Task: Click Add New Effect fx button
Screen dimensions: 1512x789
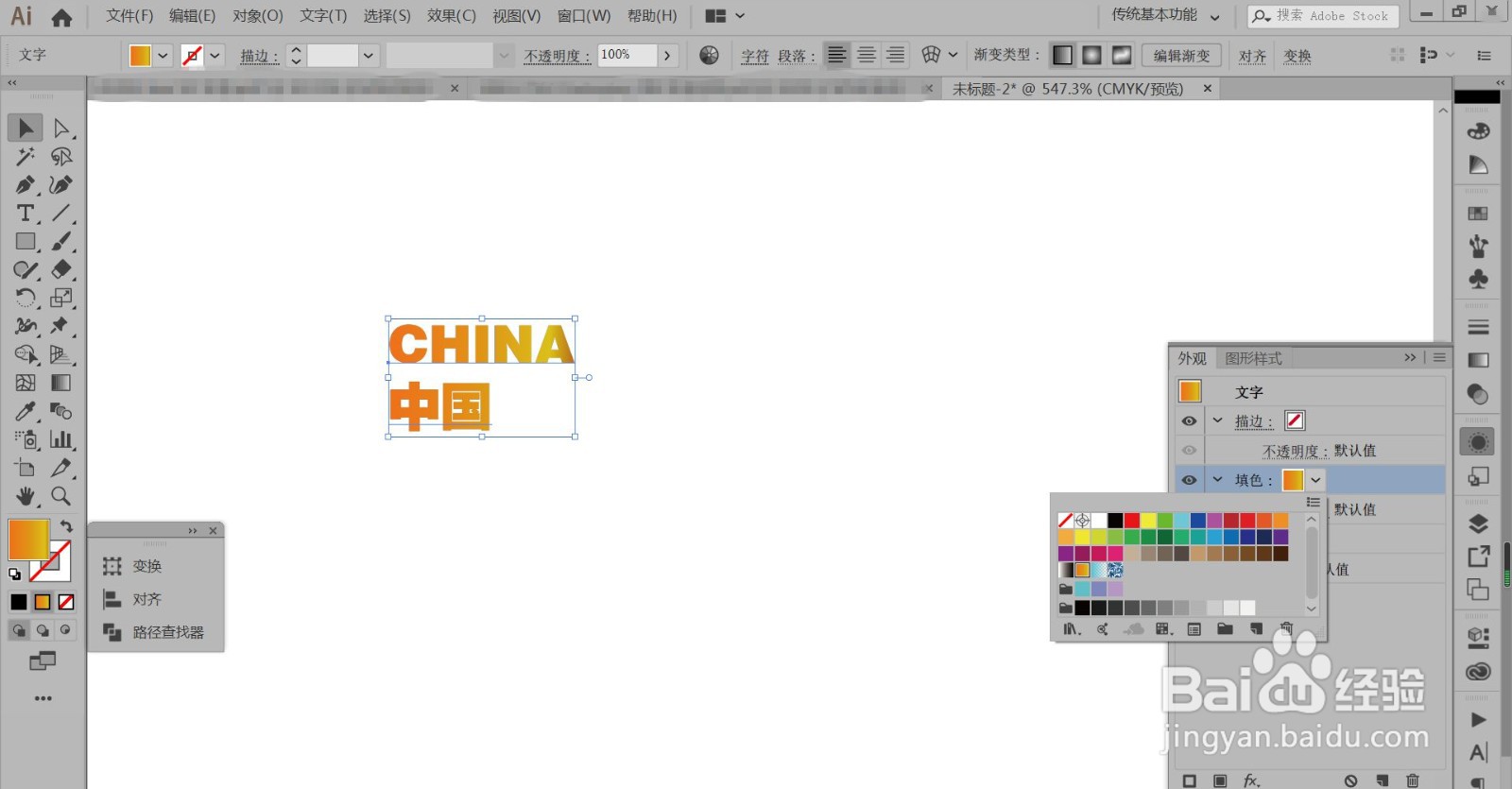Action: tap(1251, 780)
